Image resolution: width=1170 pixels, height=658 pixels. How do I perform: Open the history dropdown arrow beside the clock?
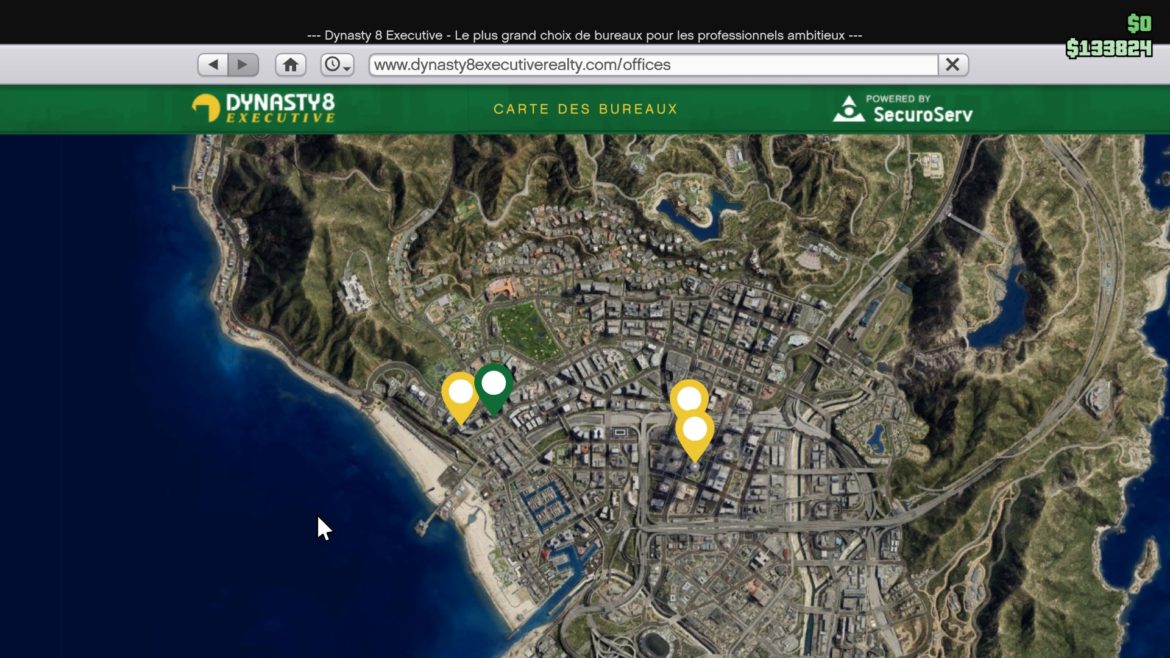345,68
